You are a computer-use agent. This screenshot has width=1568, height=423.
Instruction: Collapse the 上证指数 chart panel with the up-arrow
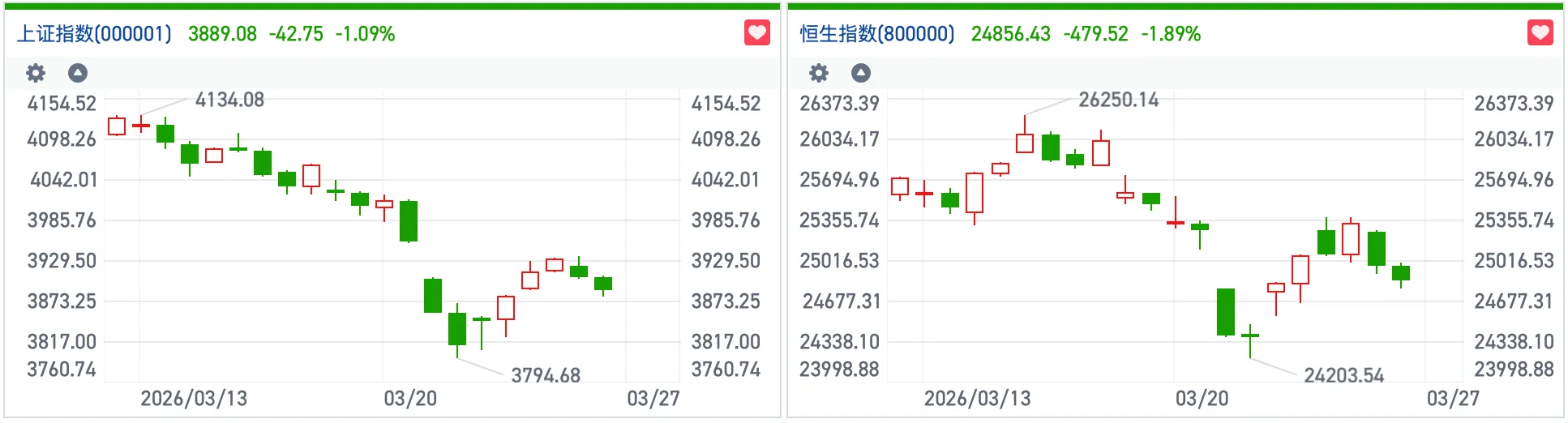[78, 74]
